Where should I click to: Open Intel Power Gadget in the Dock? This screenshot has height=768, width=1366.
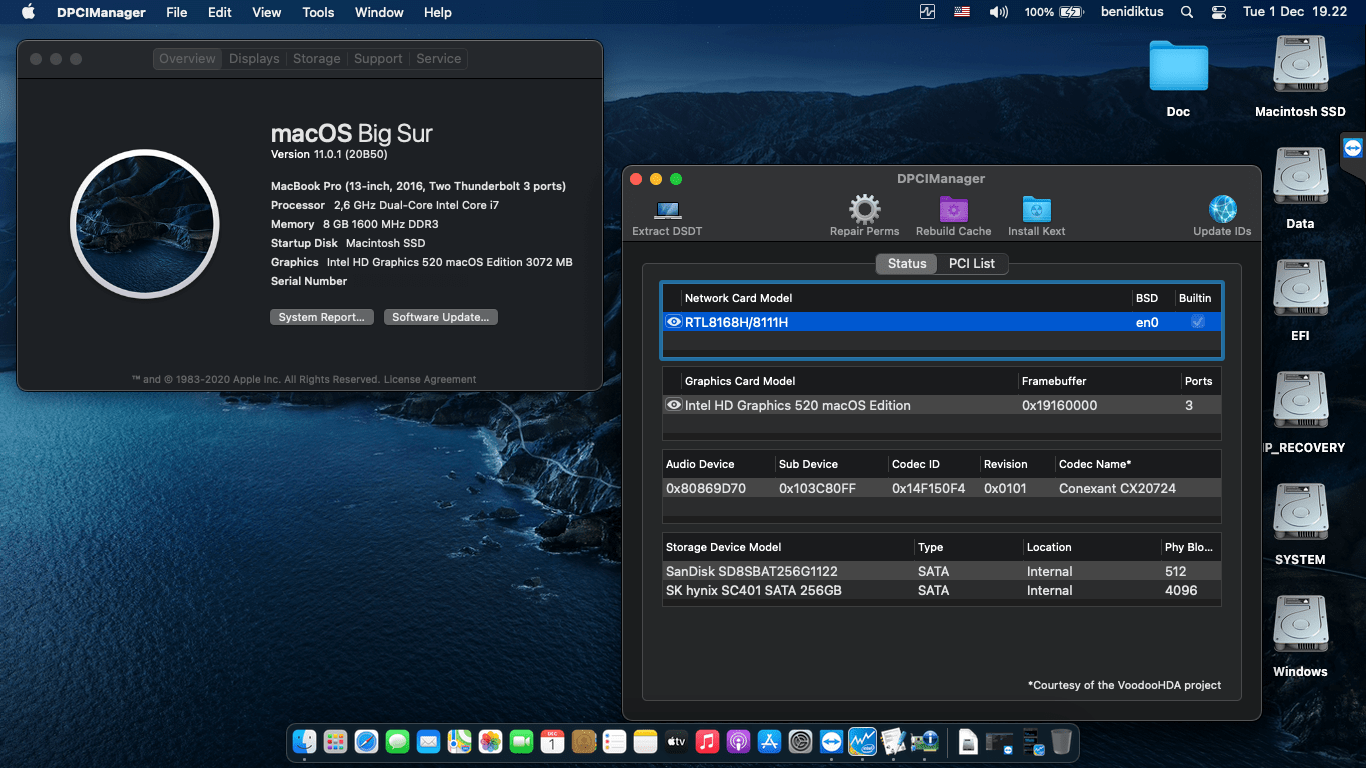[x=862, y=741]
